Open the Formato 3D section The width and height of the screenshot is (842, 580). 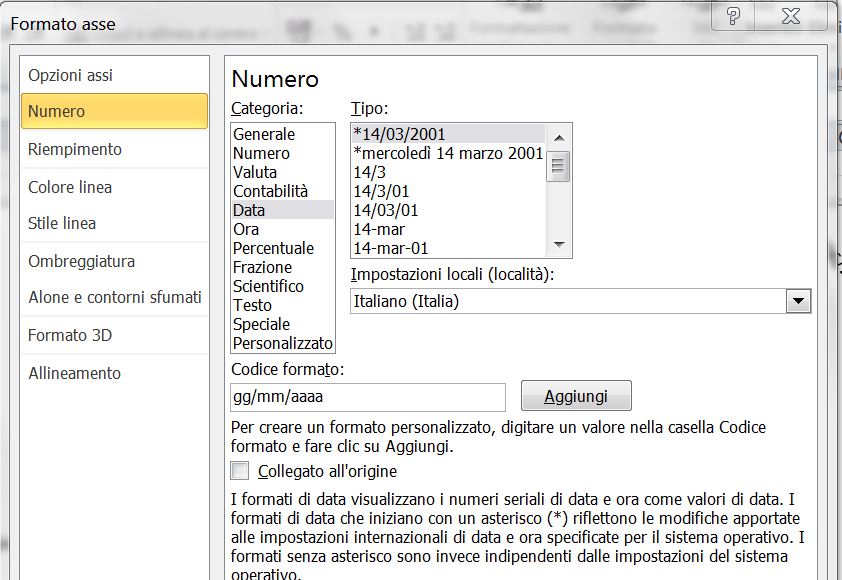(70, 335)
